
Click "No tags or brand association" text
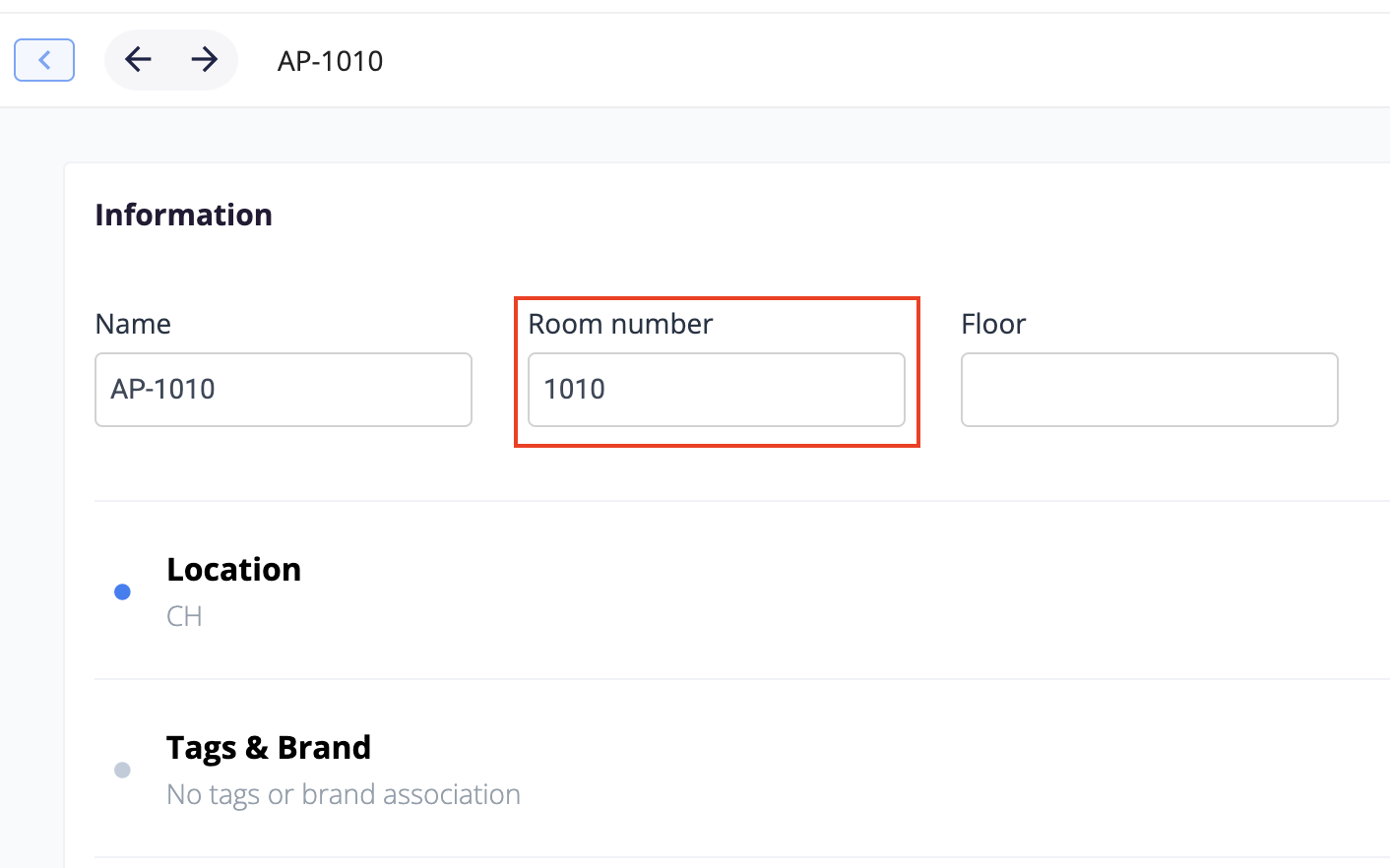[x=344, y=794]
